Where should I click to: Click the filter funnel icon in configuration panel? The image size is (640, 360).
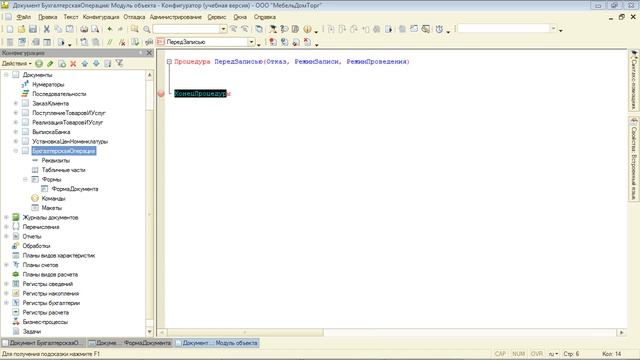(x=119, y=63)
